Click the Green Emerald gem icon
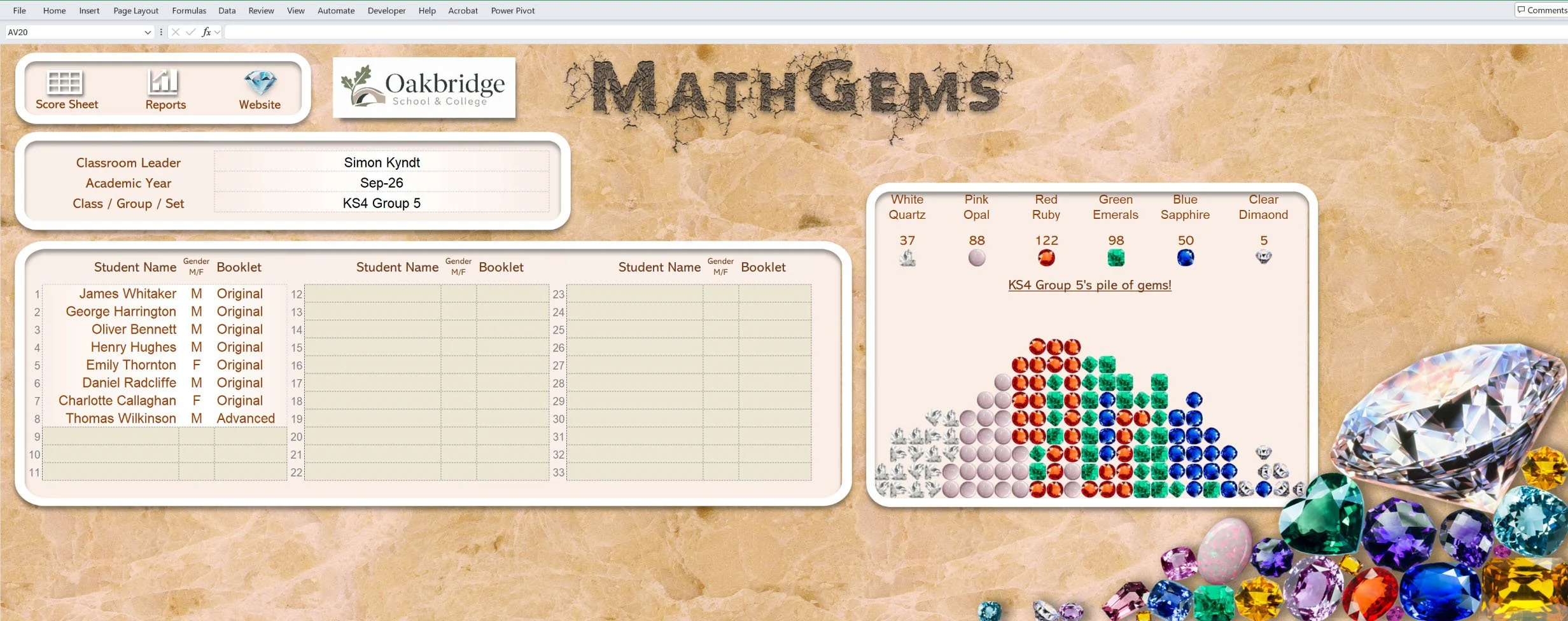 coord(1116,258)
